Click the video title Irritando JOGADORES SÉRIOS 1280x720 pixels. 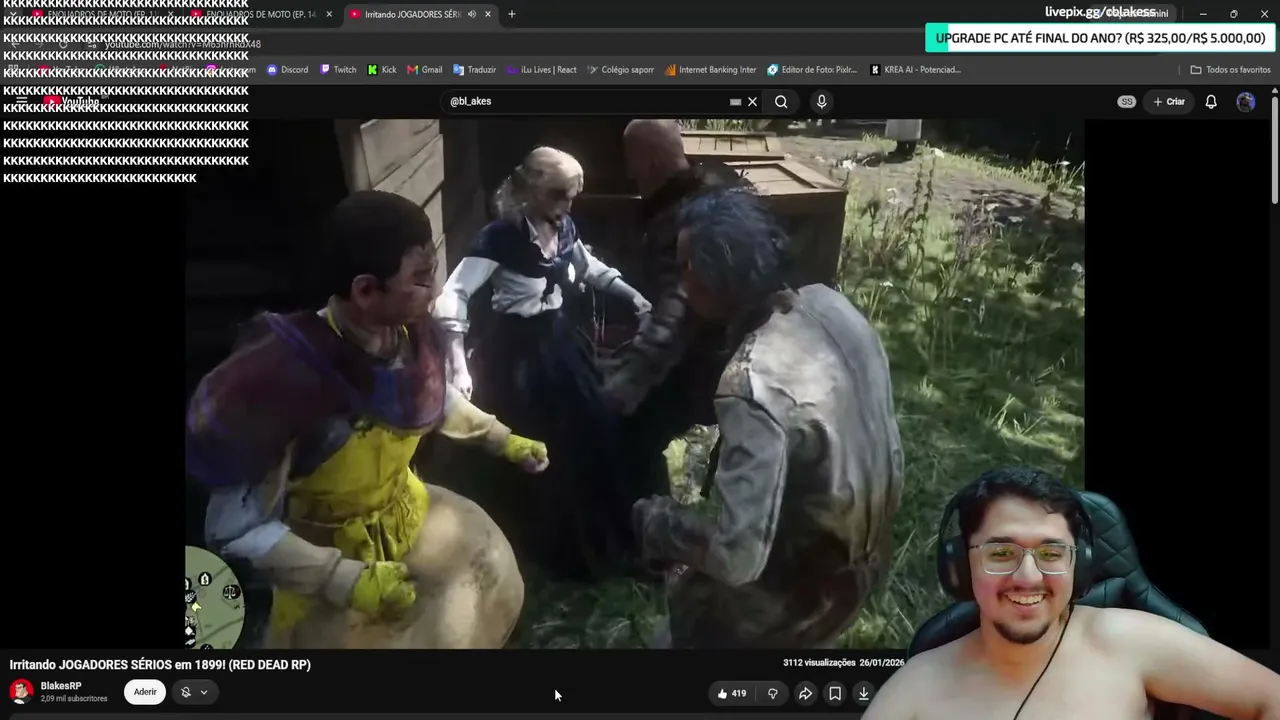click(160, 665)
